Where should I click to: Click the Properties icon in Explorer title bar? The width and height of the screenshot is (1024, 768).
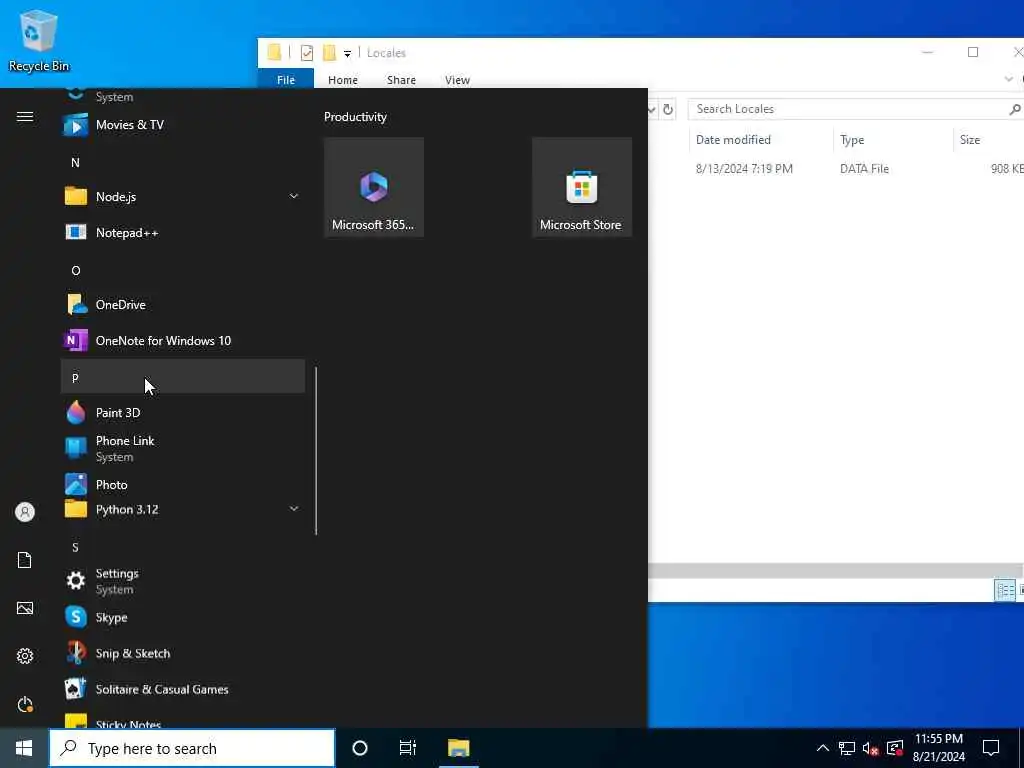tap(306, 53)
